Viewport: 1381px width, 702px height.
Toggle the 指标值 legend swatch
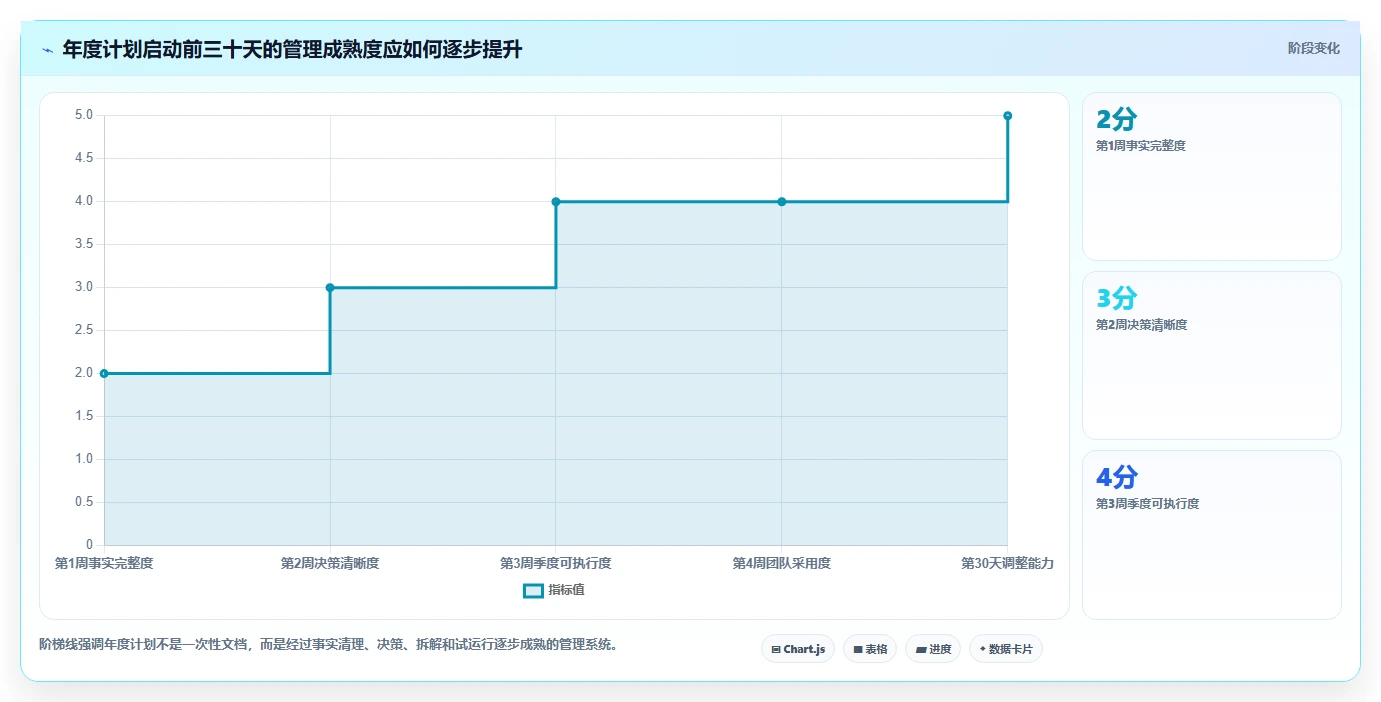pyautogui.click(x=534, y=590)
